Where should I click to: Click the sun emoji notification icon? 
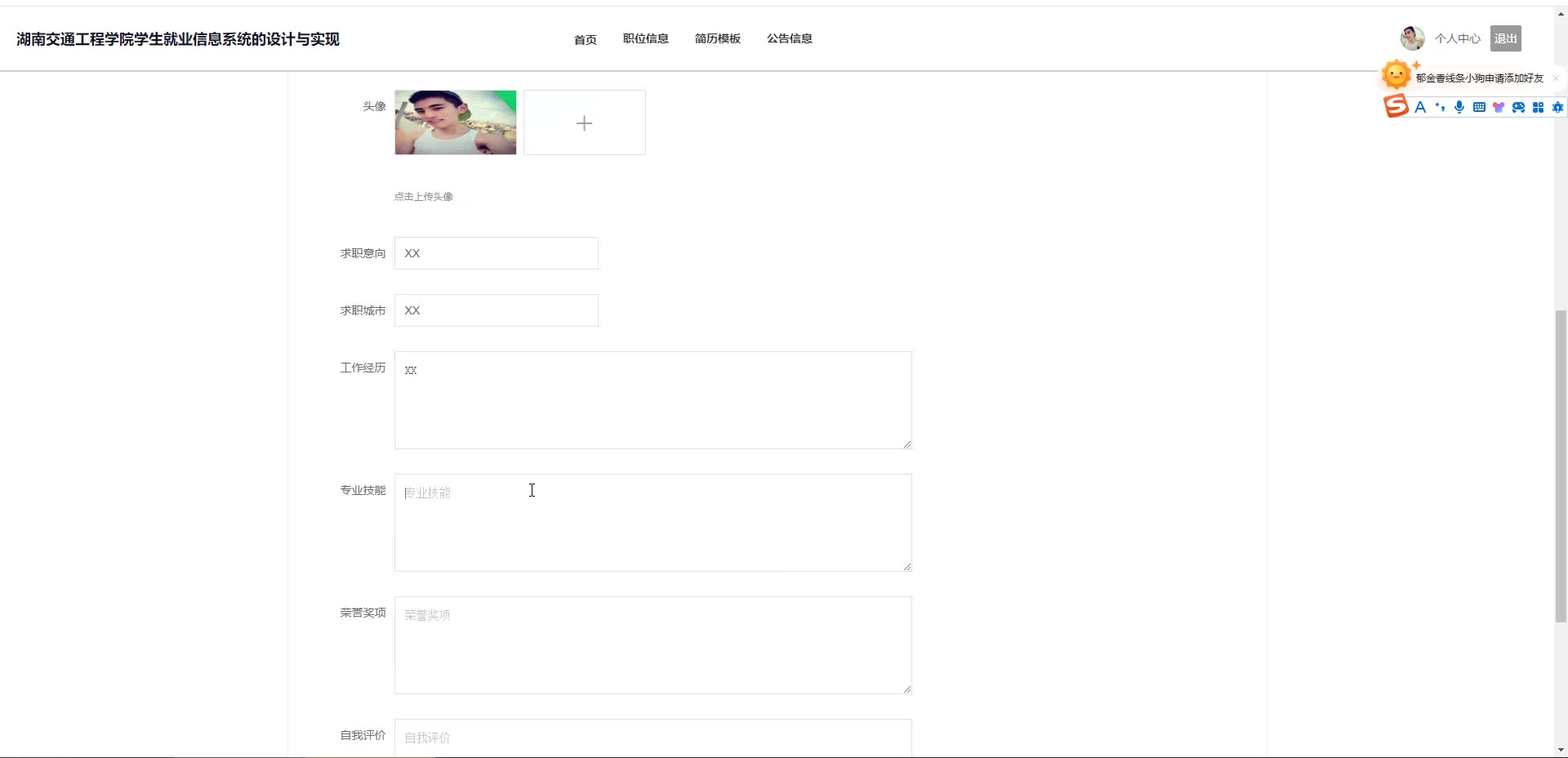[1396, 75]
